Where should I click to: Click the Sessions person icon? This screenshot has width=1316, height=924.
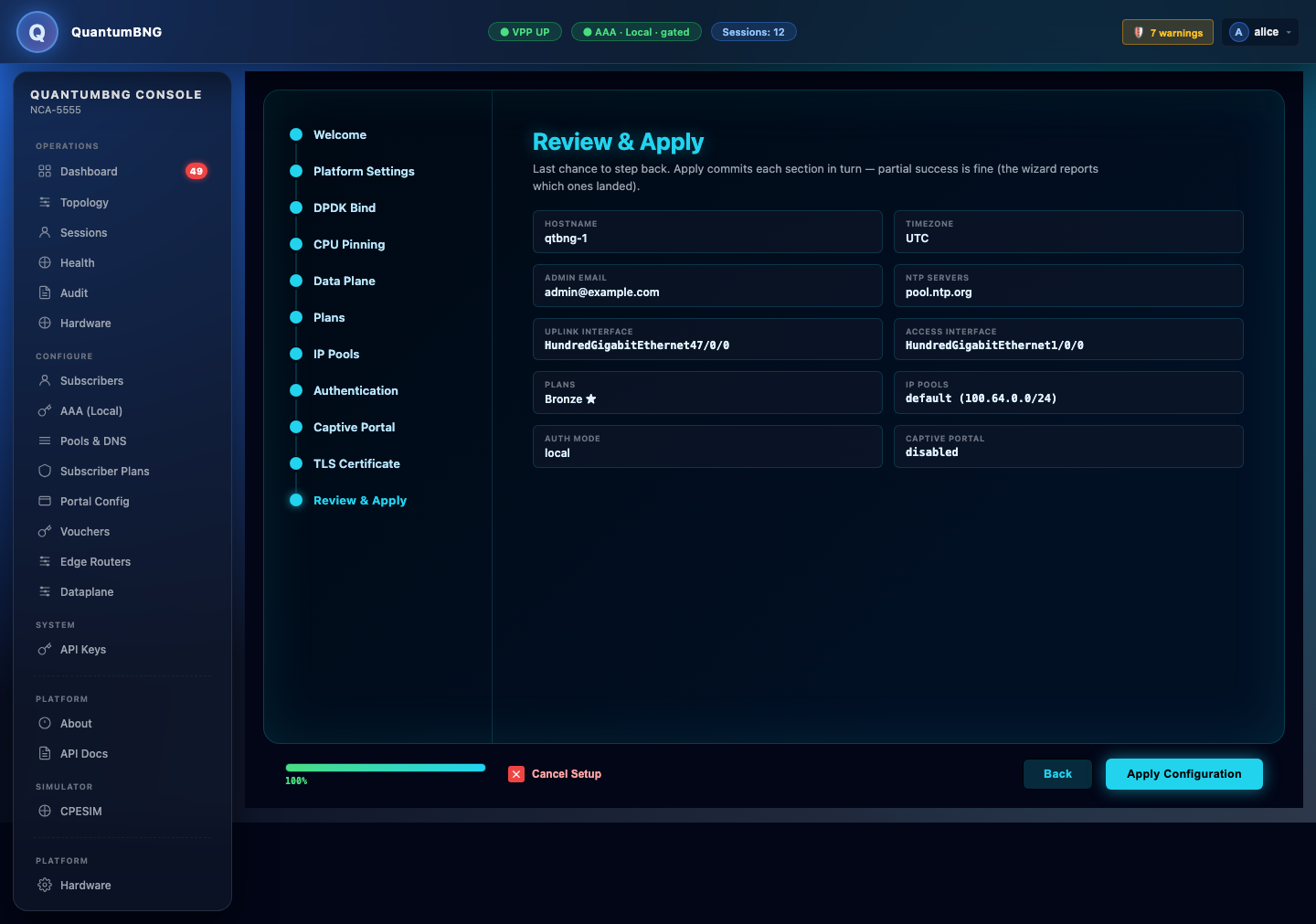pos(45,232)
